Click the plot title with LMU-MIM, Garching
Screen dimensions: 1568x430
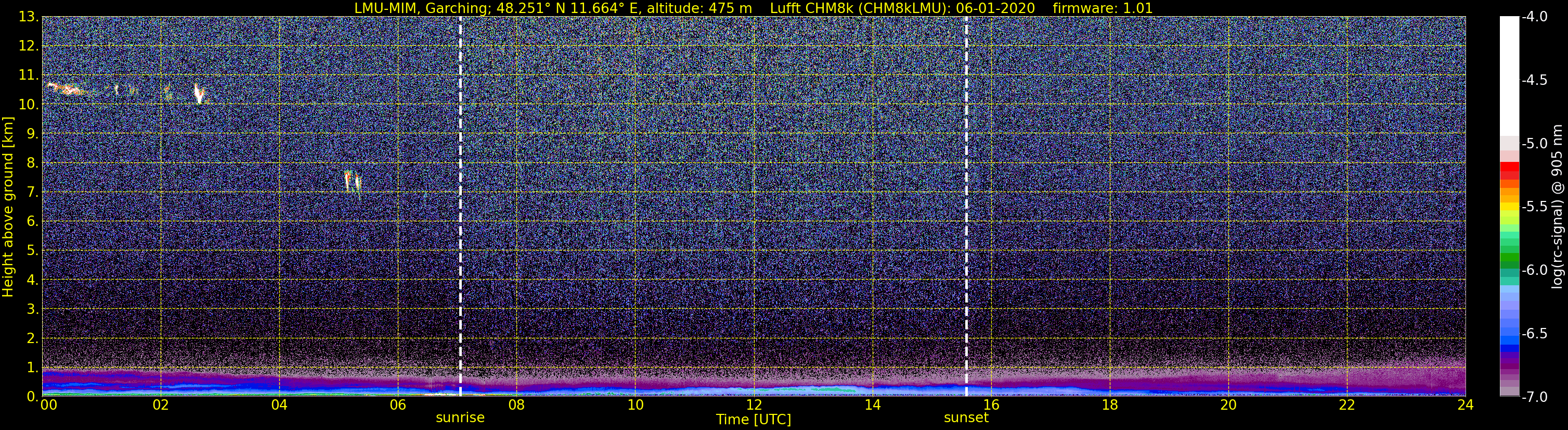(x=754, y=8)
